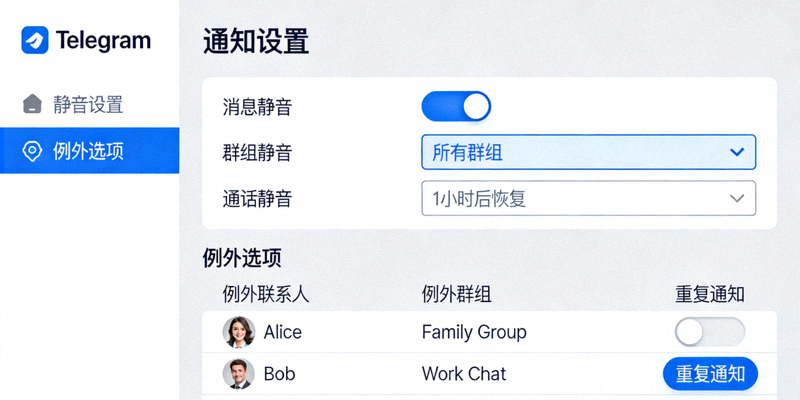
Task: Open the 通话静音 dropdown showing 1小时后恢复
Action: coord(588,198)
